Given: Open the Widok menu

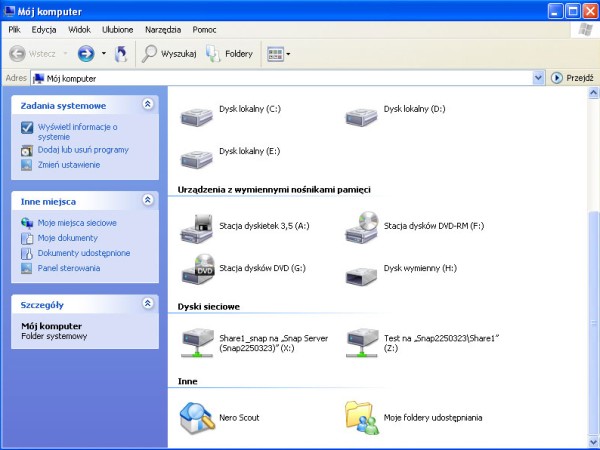Looking at the screenshot, I should [x=79, y=30].
